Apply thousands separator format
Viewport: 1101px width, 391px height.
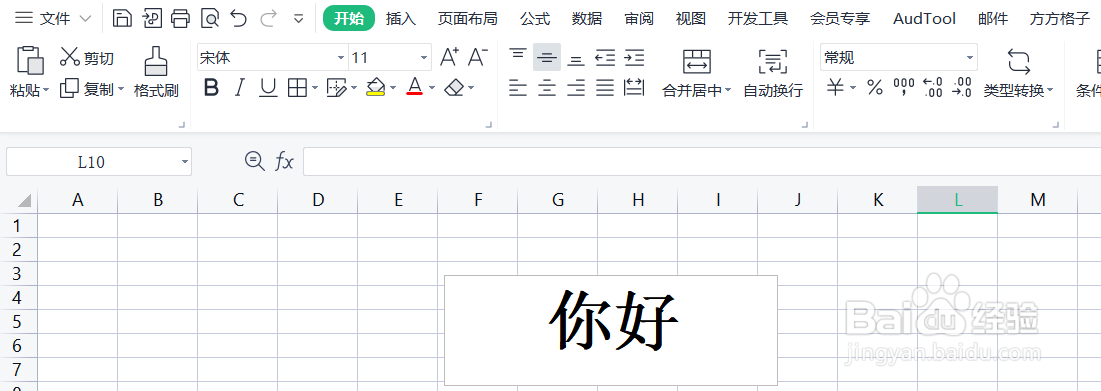coord(904,88)
